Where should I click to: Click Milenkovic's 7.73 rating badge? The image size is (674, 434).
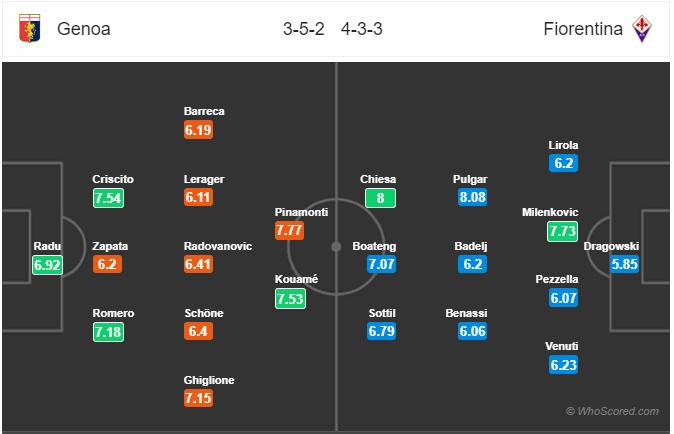[x=562, y=231]
